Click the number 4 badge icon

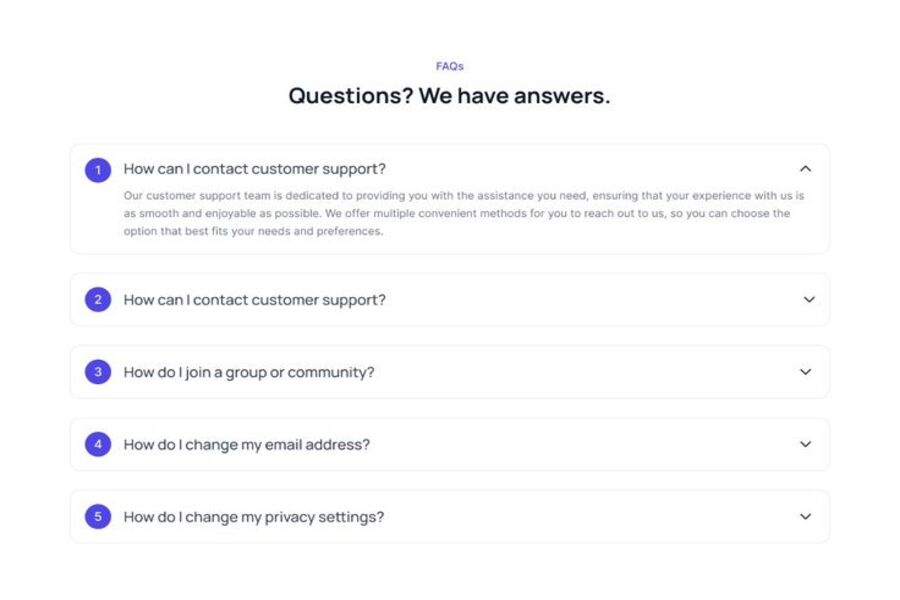click(98, 444)
